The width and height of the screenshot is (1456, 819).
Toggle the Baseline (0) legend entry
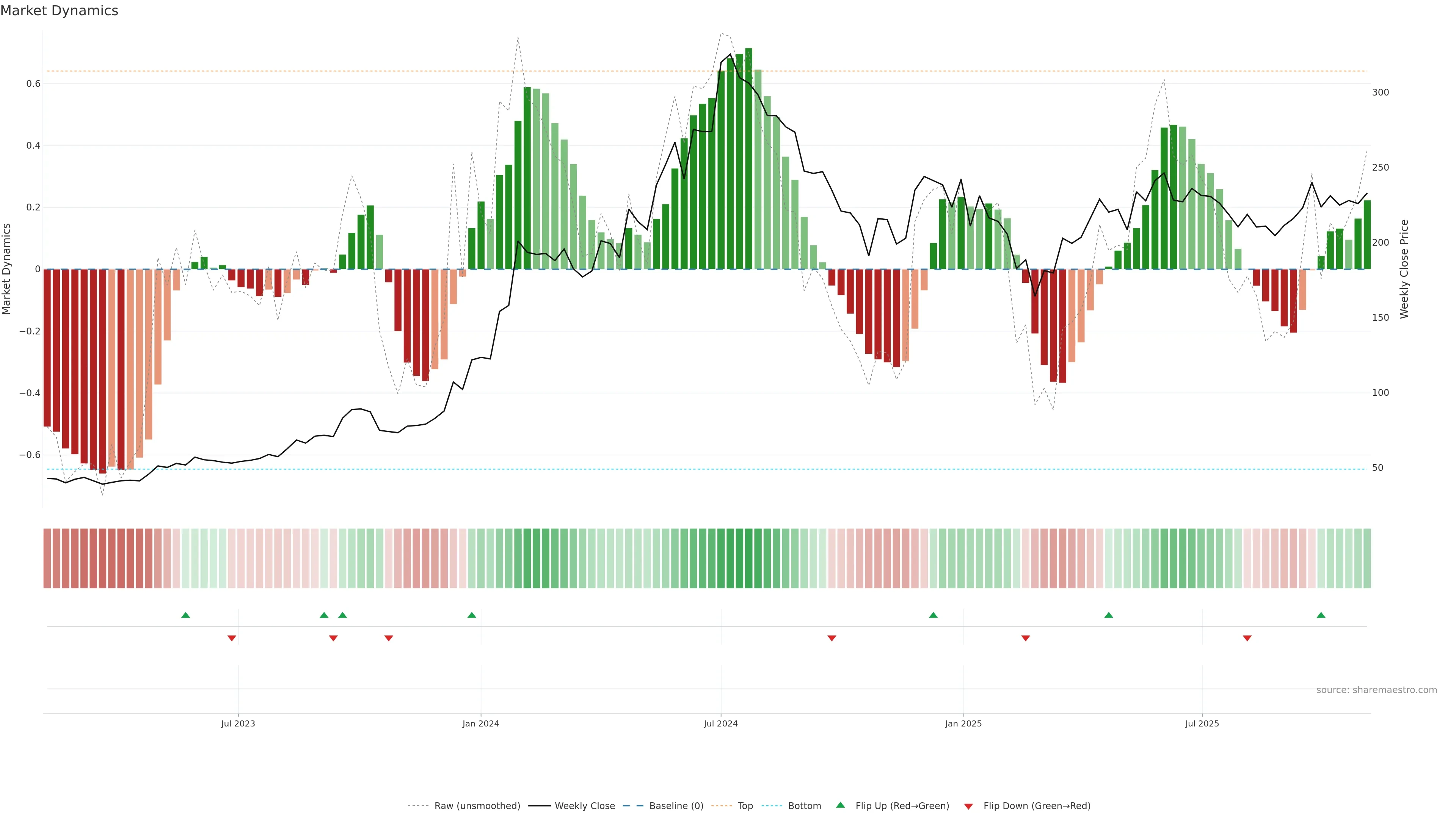676,806
